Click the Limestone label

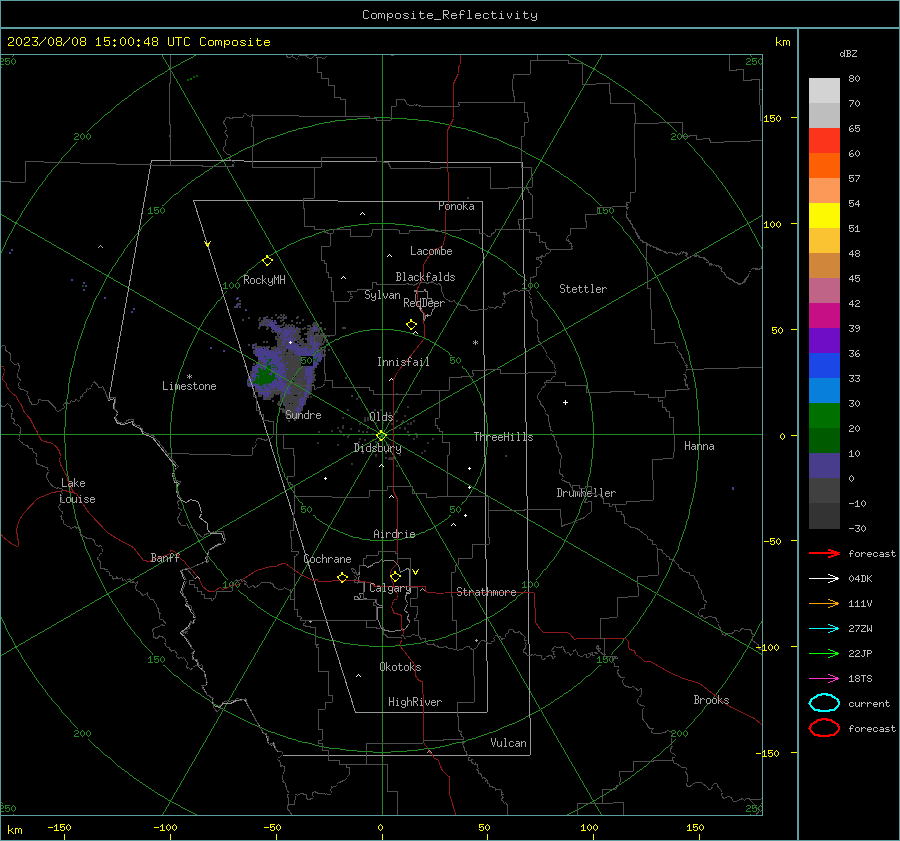click(189, 386)
